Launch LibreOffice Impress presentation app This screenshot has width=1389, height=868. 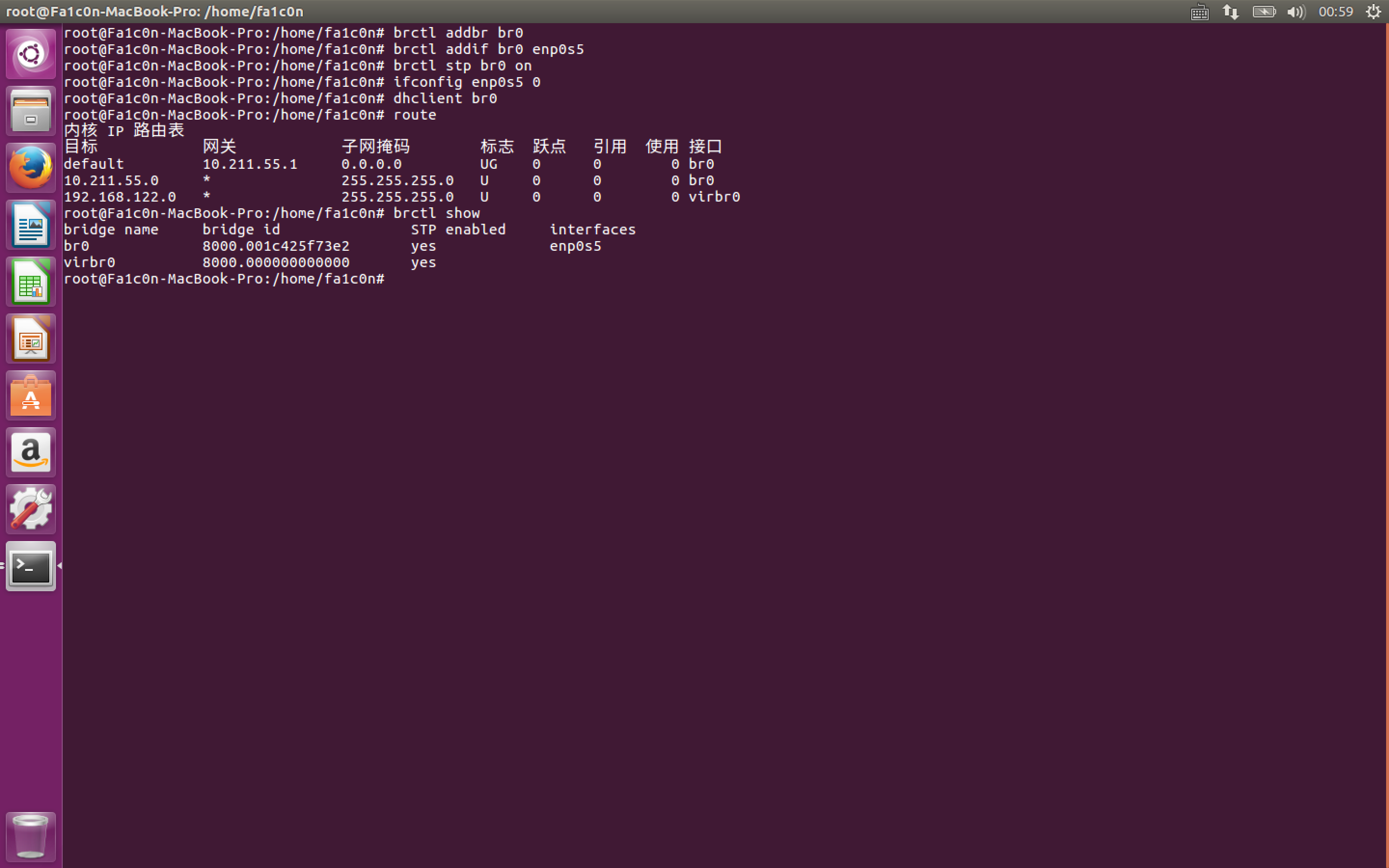click(x=30, y=339)
